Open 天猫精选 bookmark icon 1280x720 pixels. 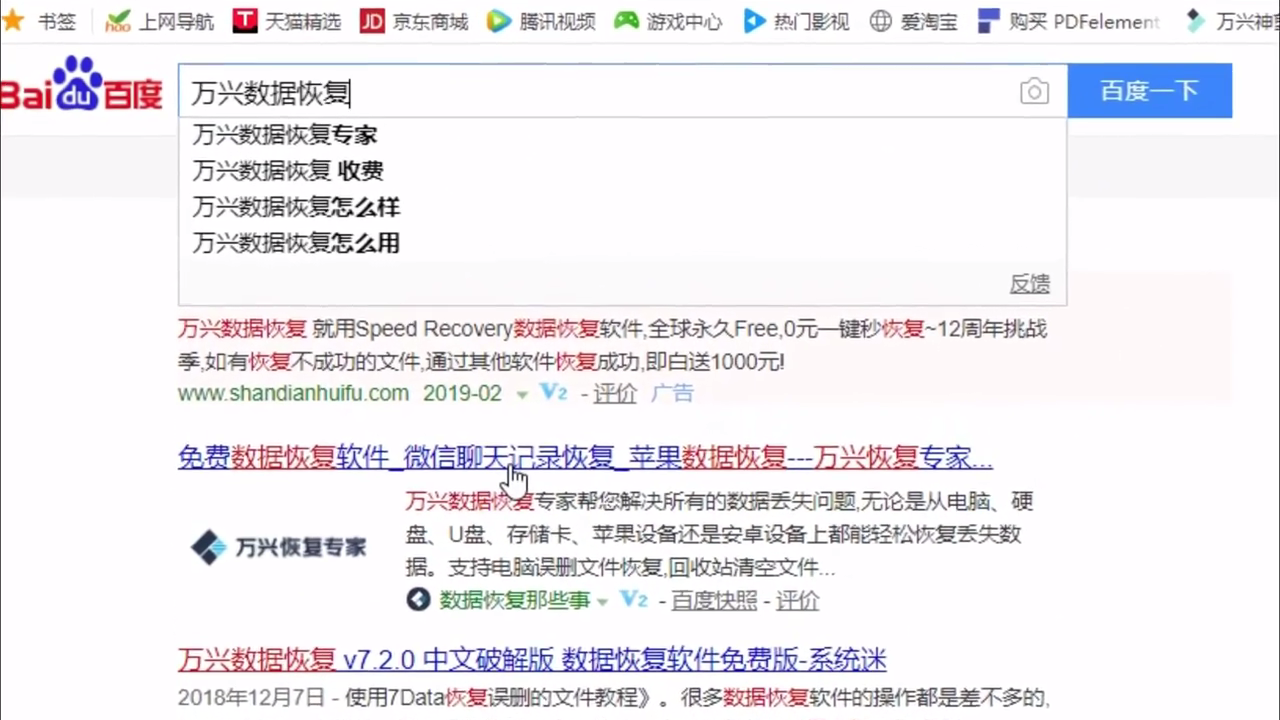(244, 21)
